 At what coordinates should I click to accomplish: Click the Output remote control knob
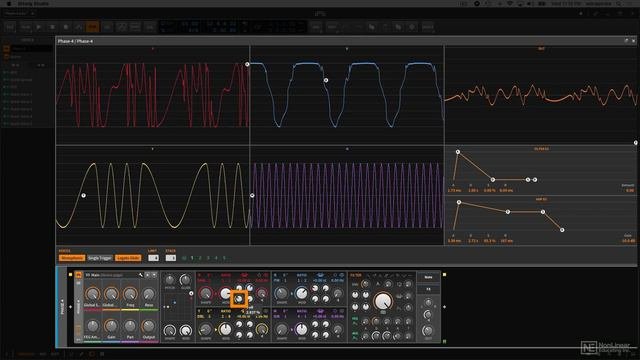(x=149, y=326)
